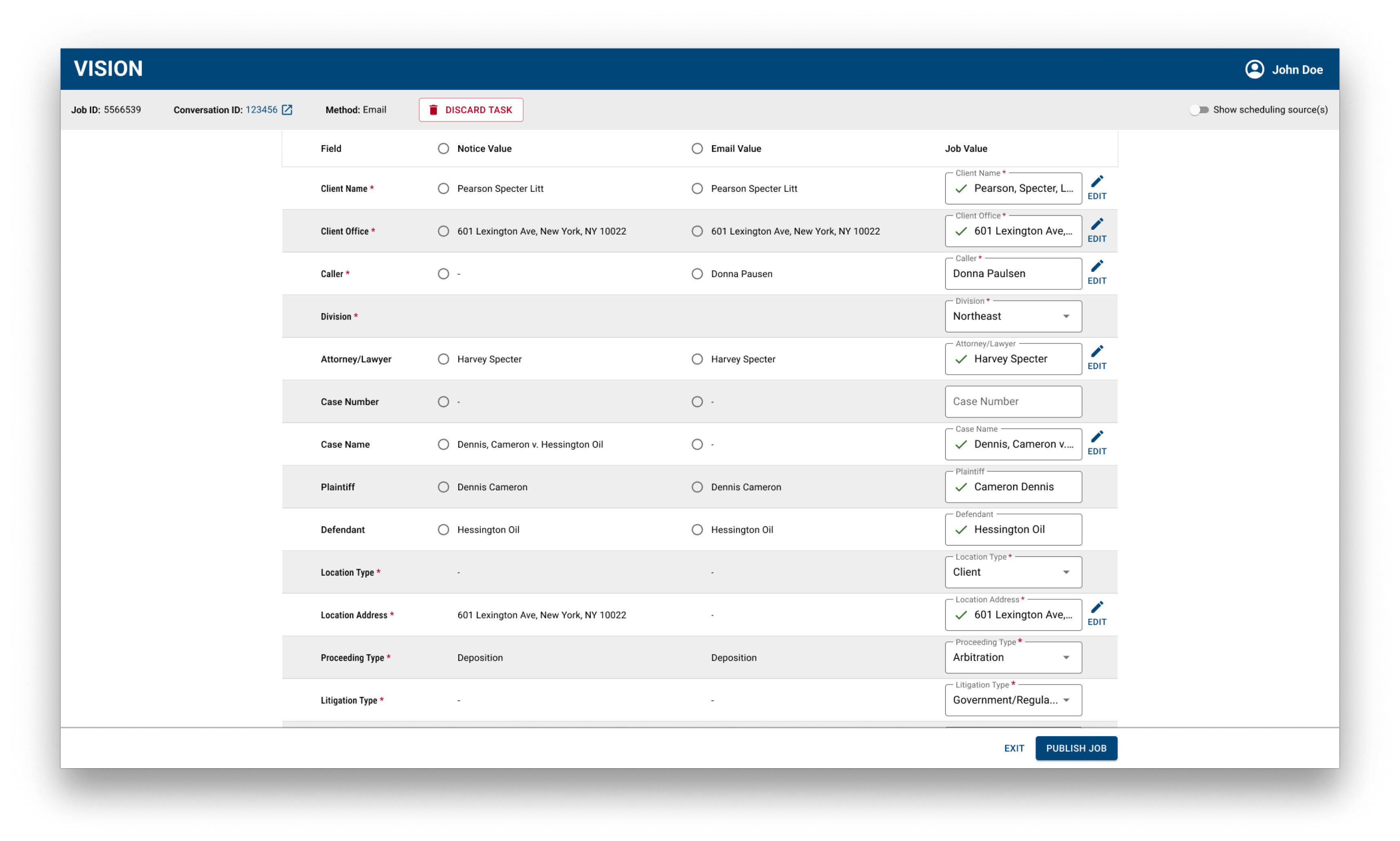Image resolution: width=1400 pixels, height=841 pixels.
Task: Open the Division dropdown showing Northeast
Action: [1013, 316]
